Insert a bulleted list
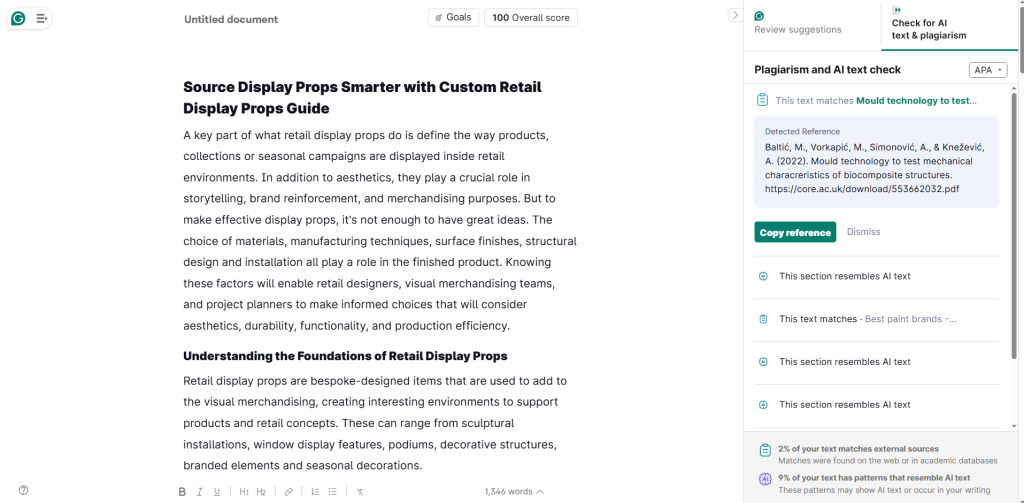The height and width of the screenshot is (503, 1024). [x=332, y=492]
